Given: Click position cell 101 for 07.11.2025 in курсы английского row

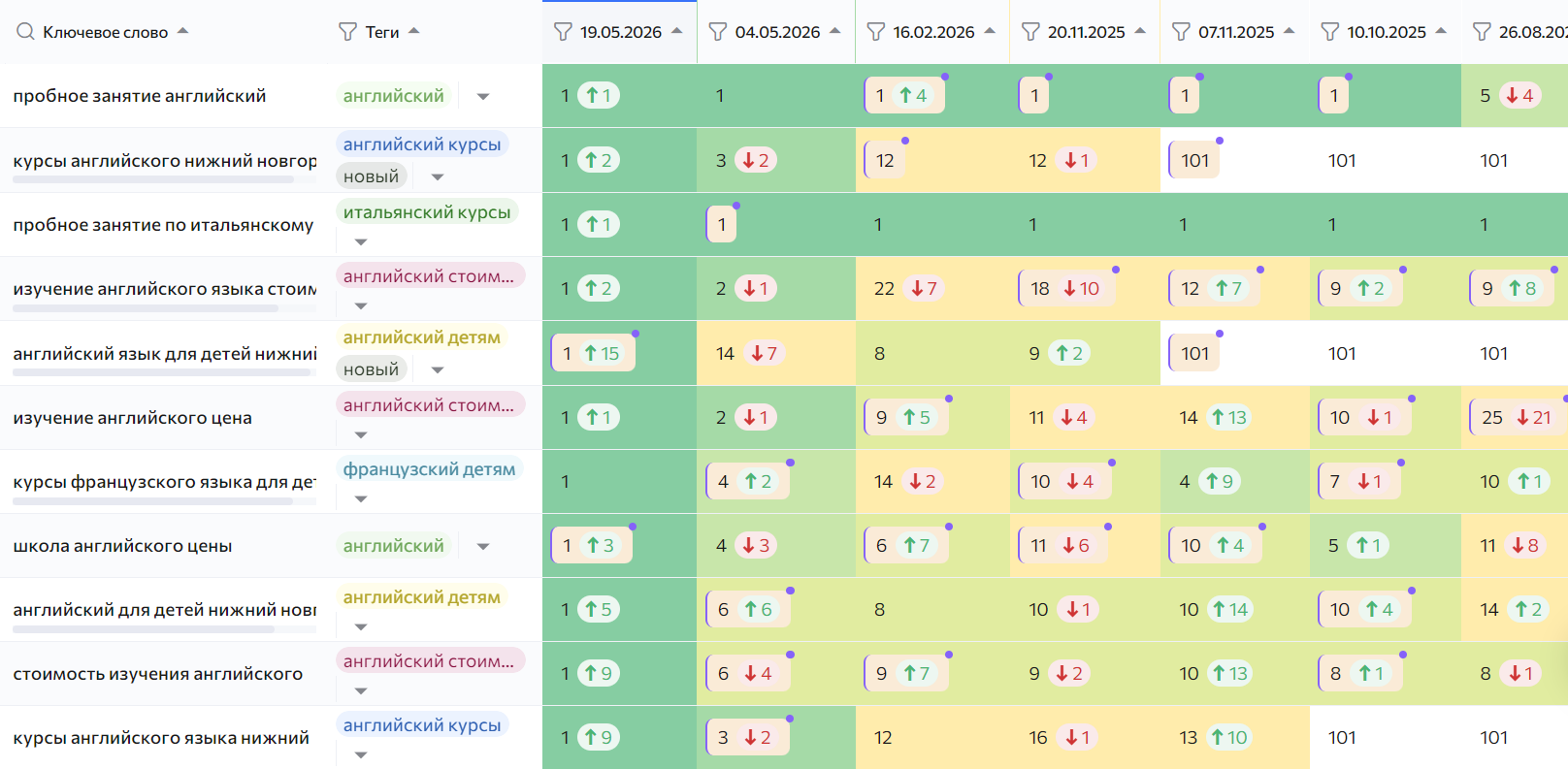Looking at the screenshot, I should pos(1195,160).
